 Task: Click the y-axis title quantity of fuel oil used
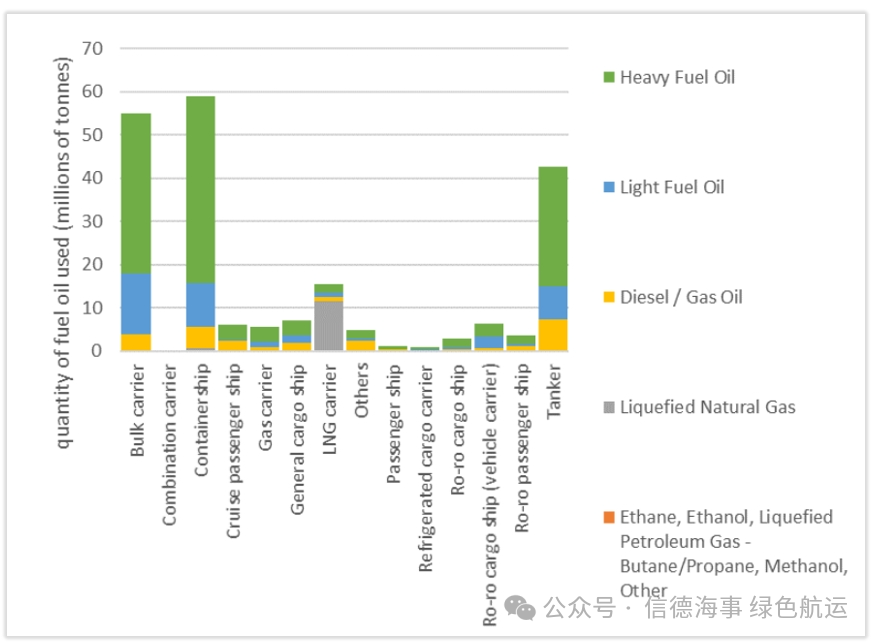(63, 253)
